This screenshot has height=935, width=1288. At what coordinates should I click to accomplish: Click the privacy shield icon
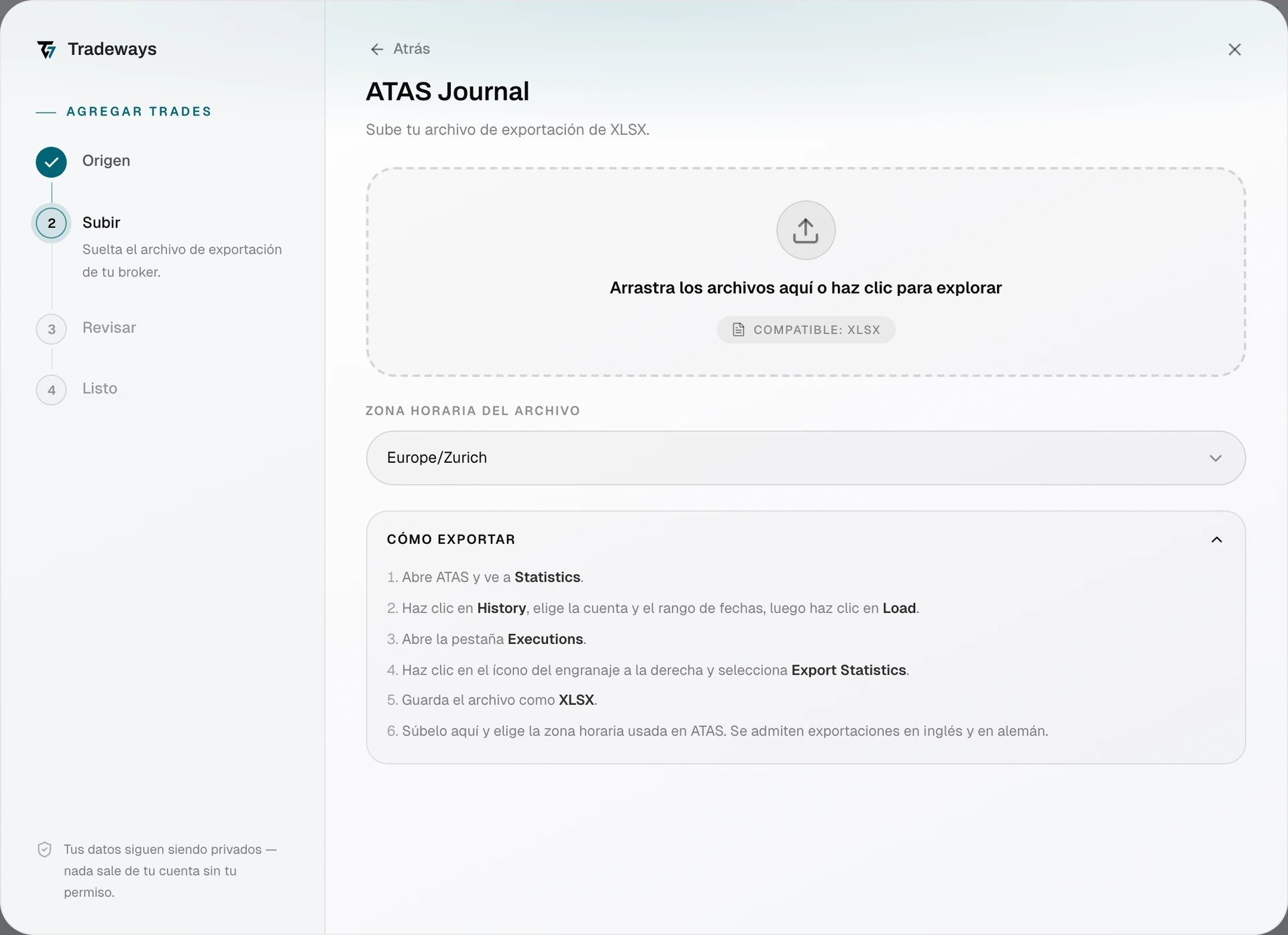pos(44,850)
